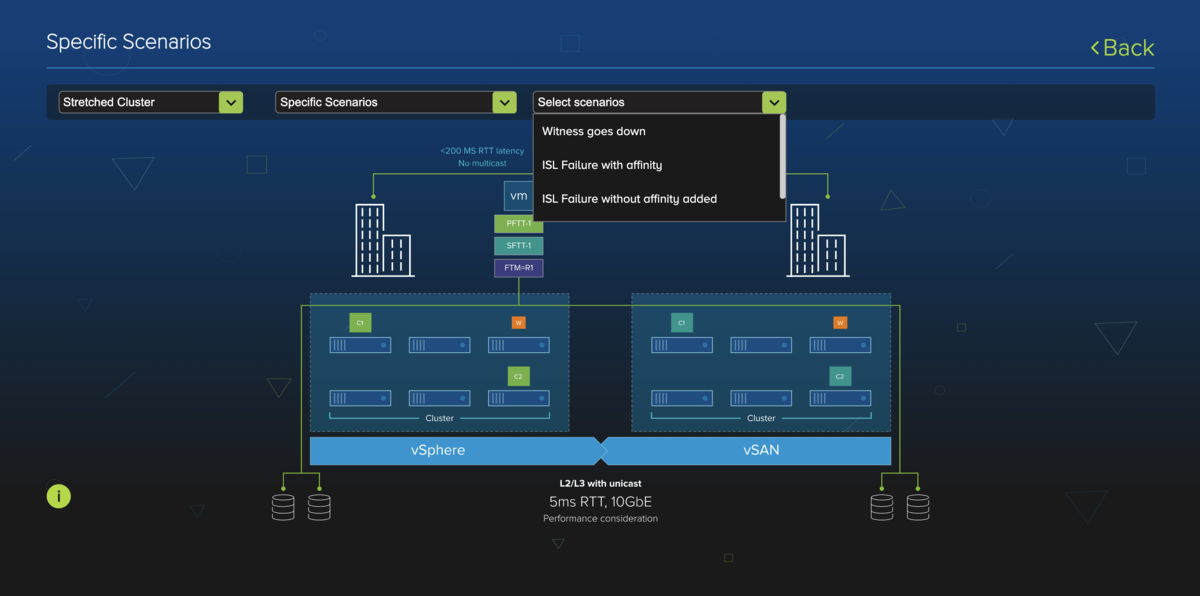Image resolution: width=1200 pixels, height=596 pixels.
Task: Select server under right cluster W tag
Action: (840, 345)
